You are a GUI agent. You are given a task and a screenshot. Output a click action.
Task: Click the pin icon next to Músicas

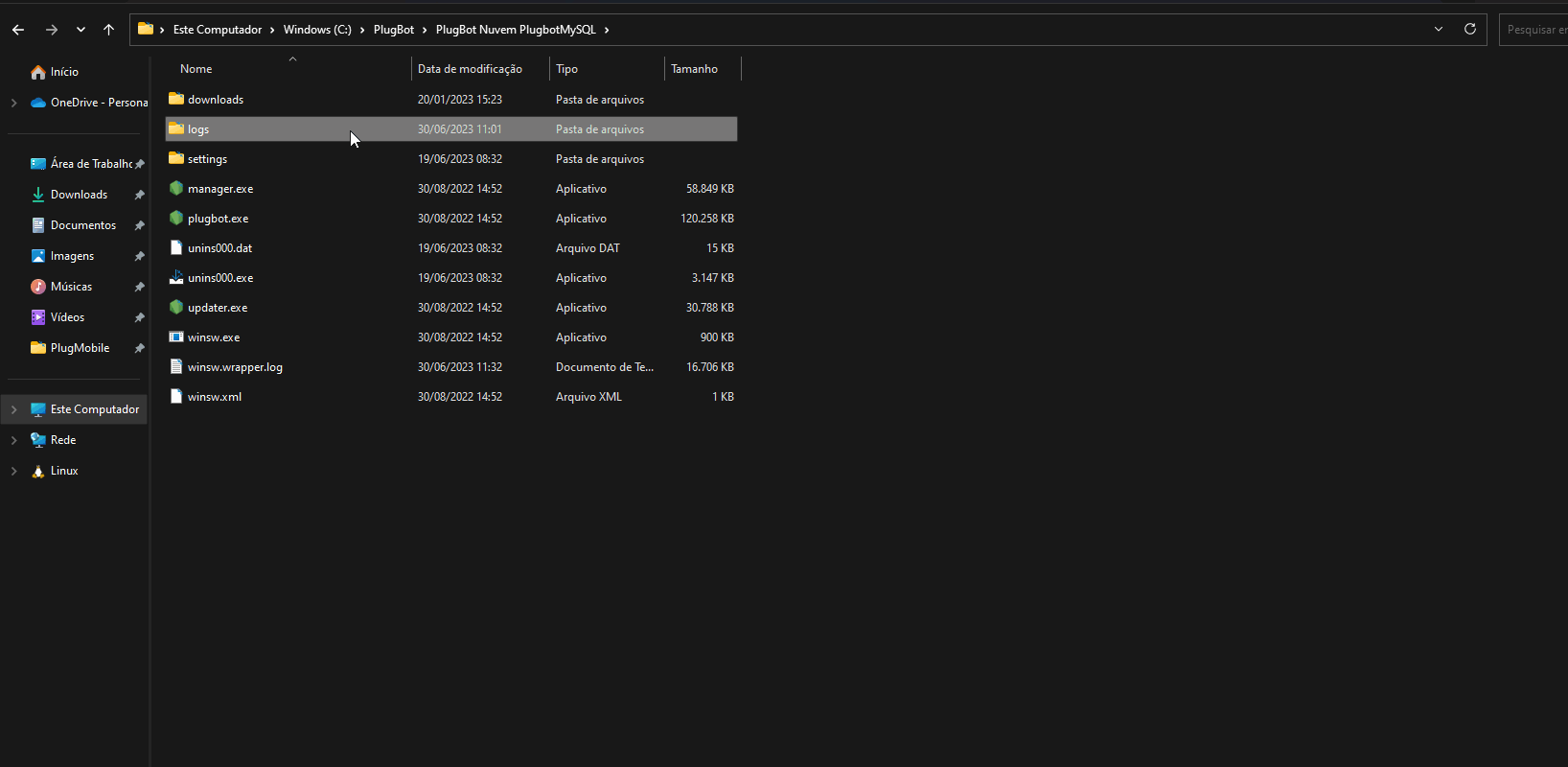139,287
